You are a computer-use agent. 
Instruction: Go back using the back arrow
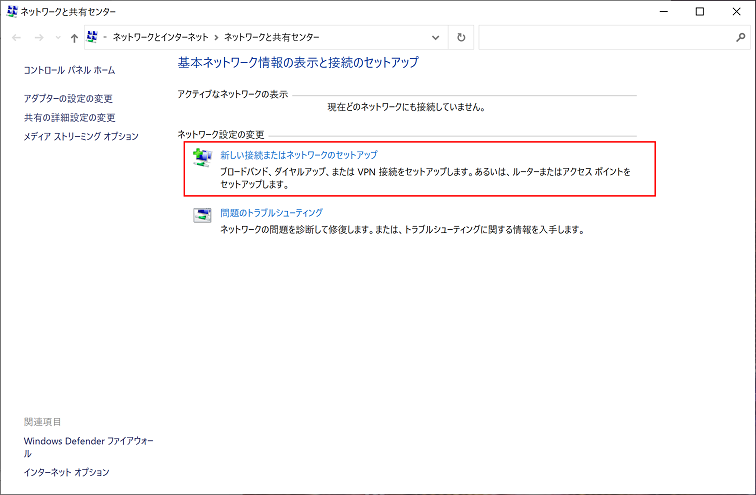(17, 37)
